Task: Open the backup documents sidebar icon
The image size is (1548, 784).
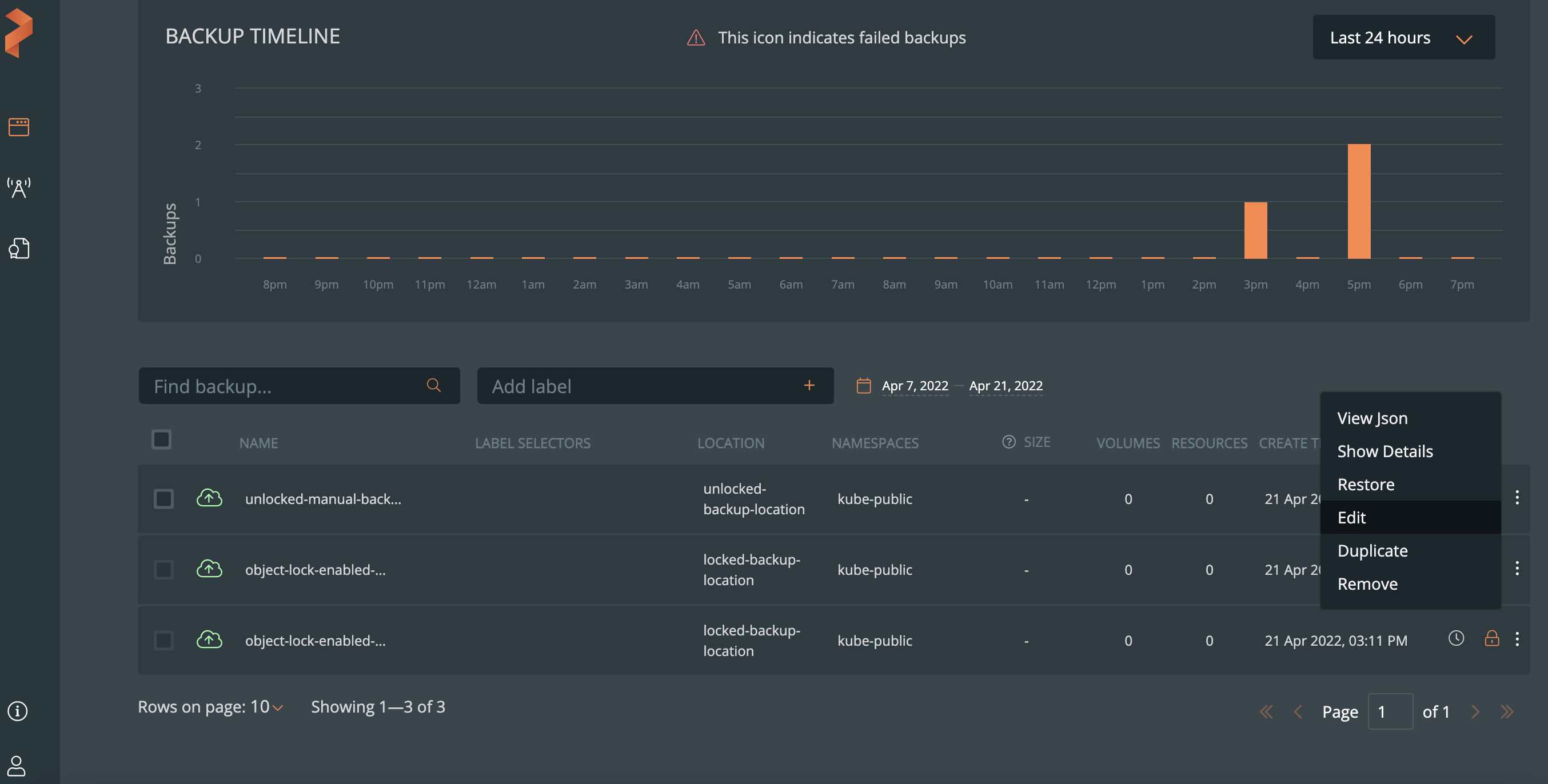Action: [x=19, y=248]
